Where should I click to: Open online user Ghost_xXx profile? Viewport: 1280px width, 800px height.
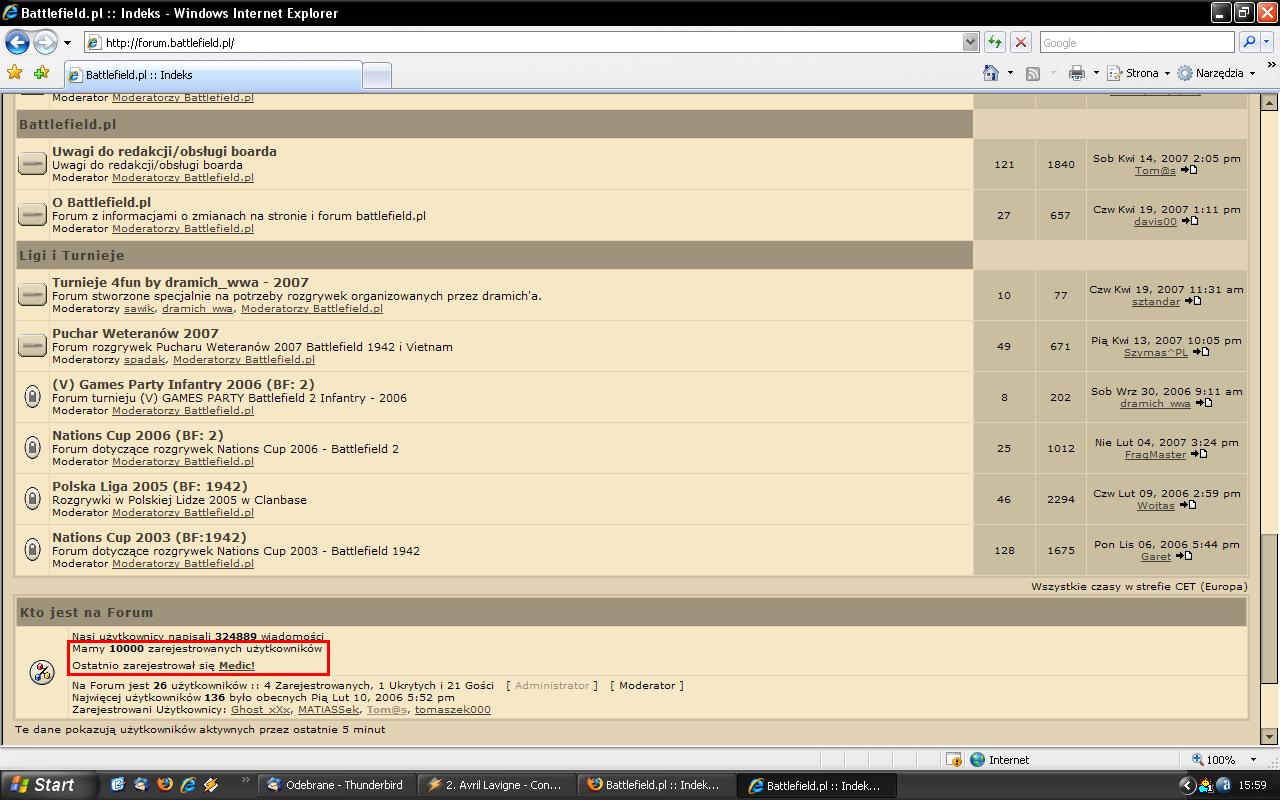(260, 710)
